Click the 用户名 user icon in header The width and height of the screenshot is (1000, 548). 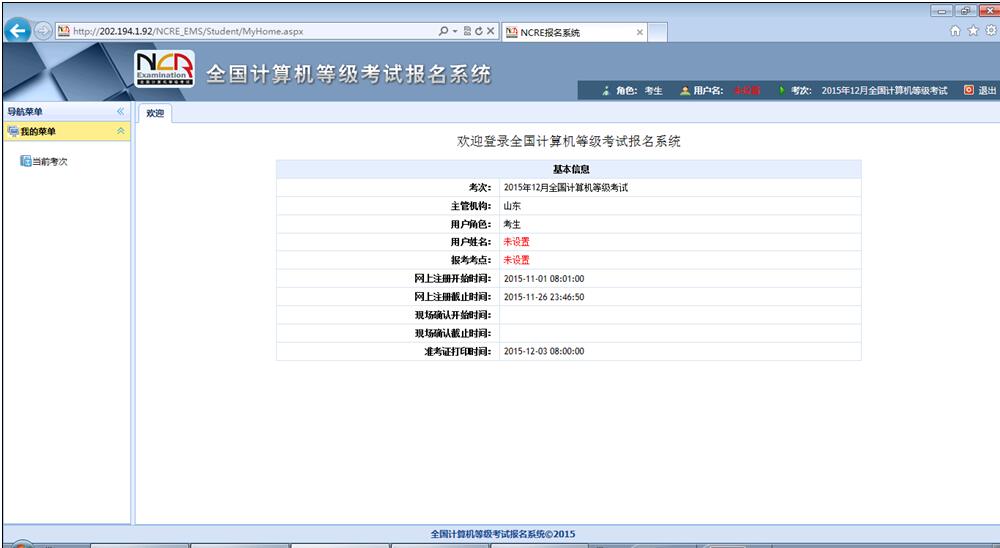(x=685, y=91)
